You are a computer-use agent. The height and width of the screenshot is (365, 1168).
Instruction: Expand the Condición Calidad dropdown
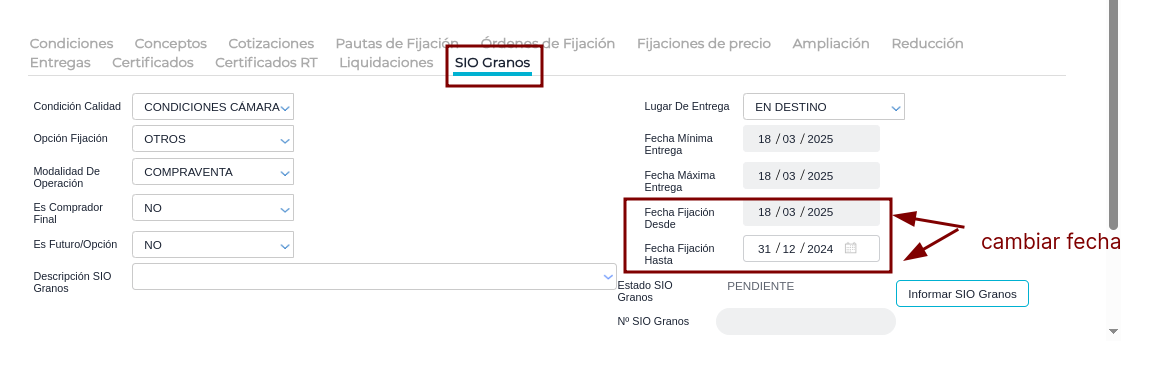(x=213, y=107)
